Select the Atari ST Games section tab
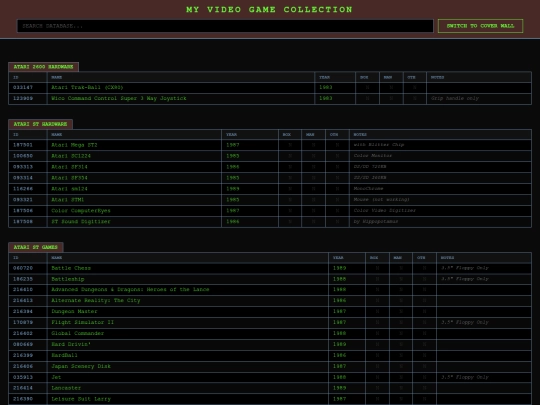This screenshot has height=405, width=540. click(36, 247)
